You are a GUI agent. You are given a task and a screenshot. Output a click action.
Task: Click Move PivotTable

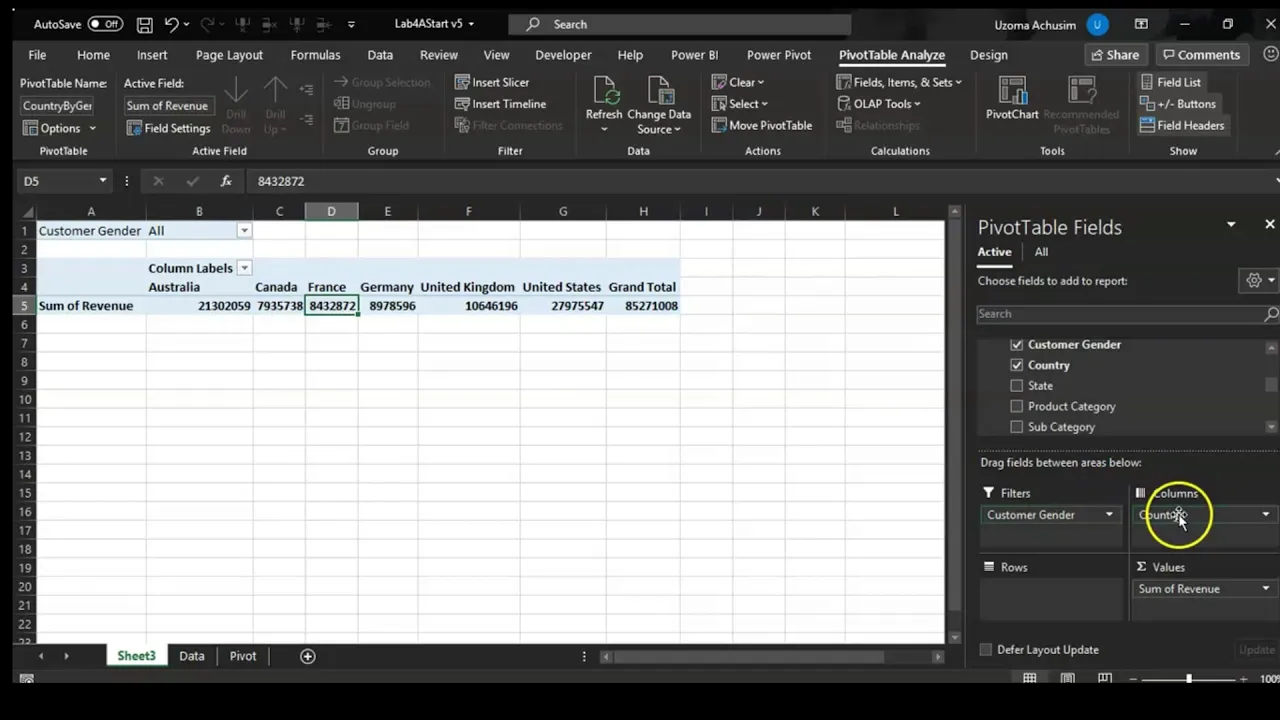click(x=762, y=125)
